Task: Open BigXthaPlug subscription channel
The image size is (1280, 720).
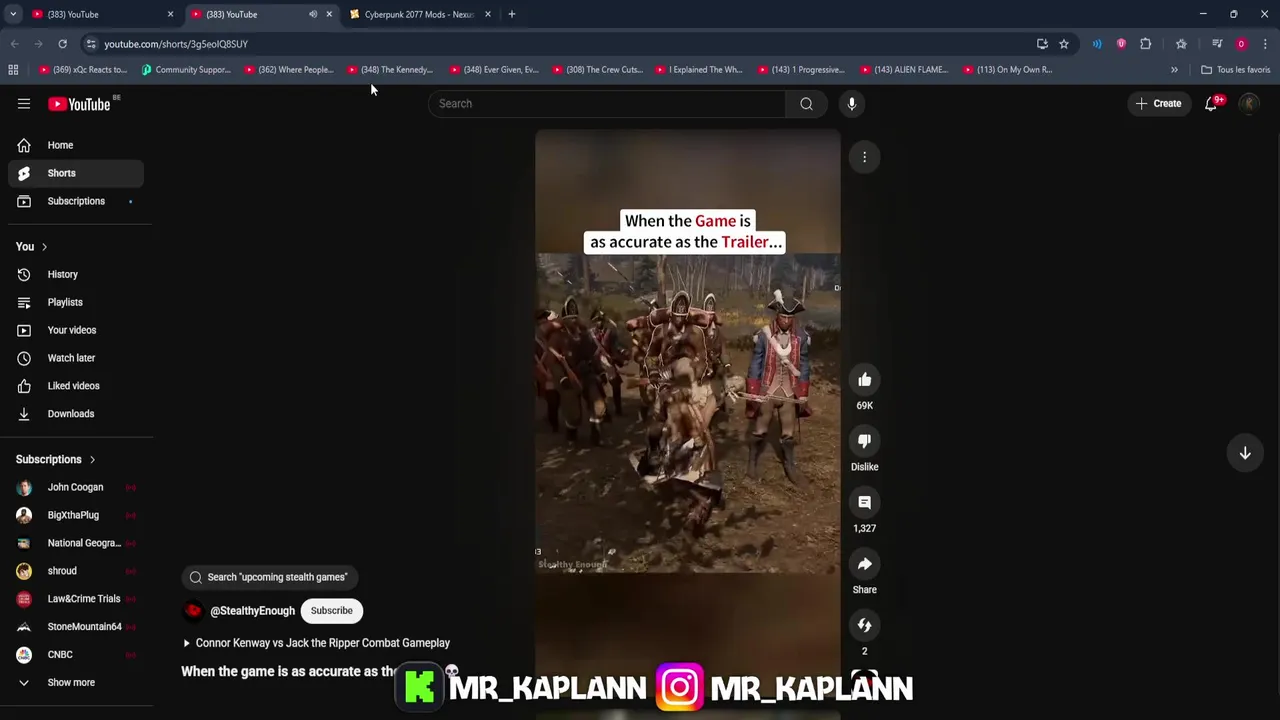Action: 76,515
